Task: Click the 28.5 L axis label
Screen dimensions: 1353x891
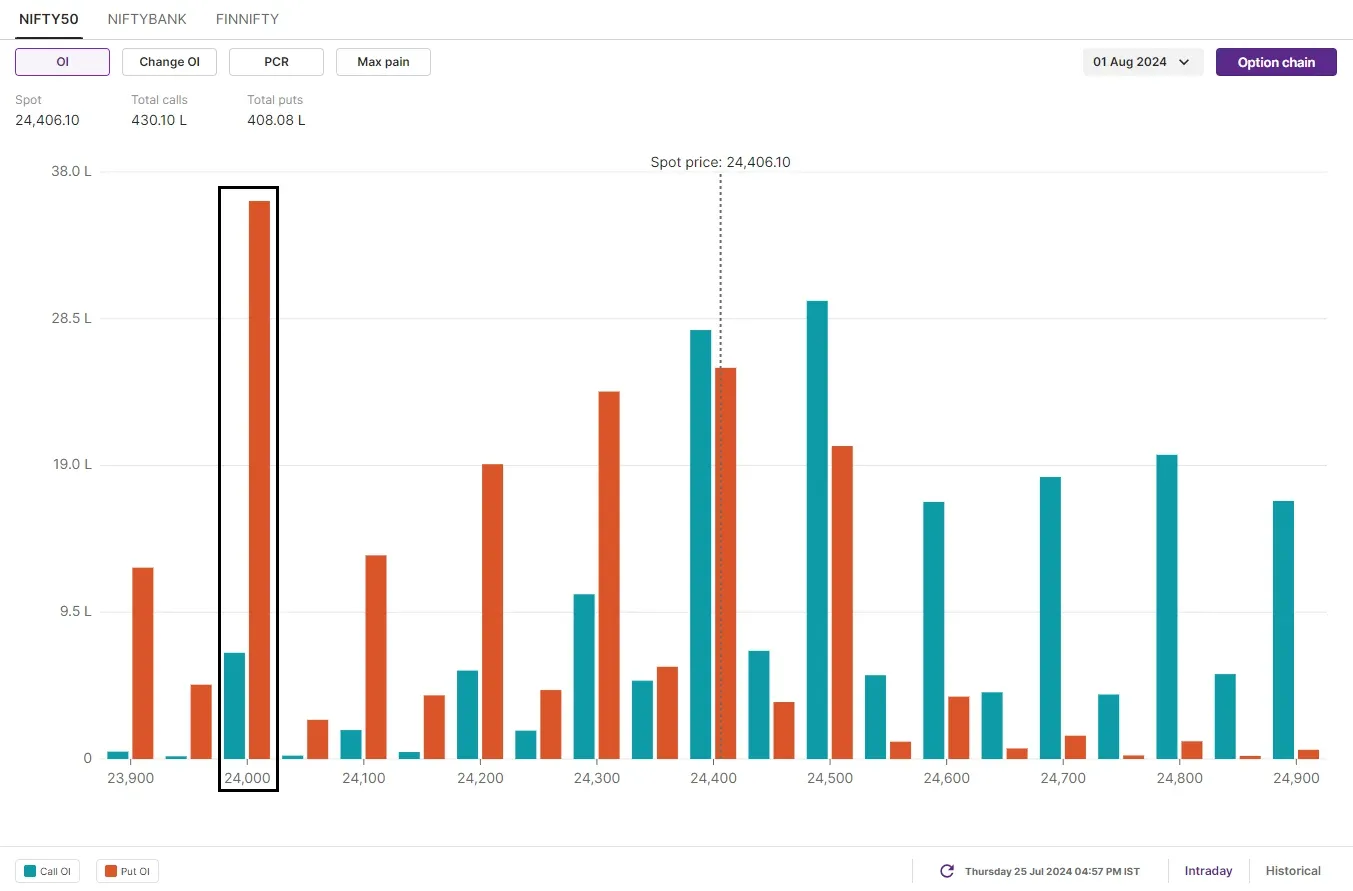Action: tap(71, 318)
